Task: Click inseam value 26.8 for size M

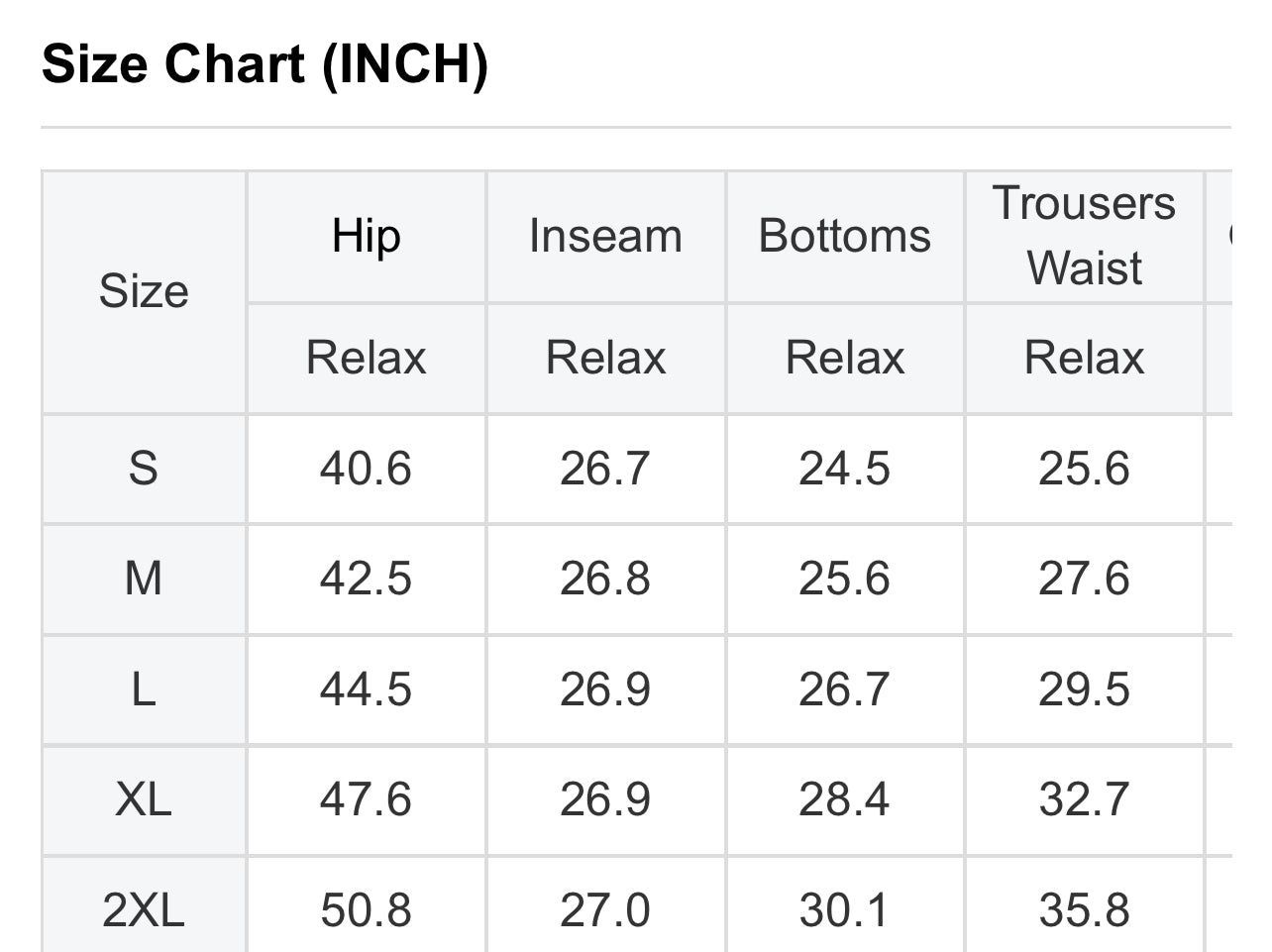Action: click(x=605, y=579)
